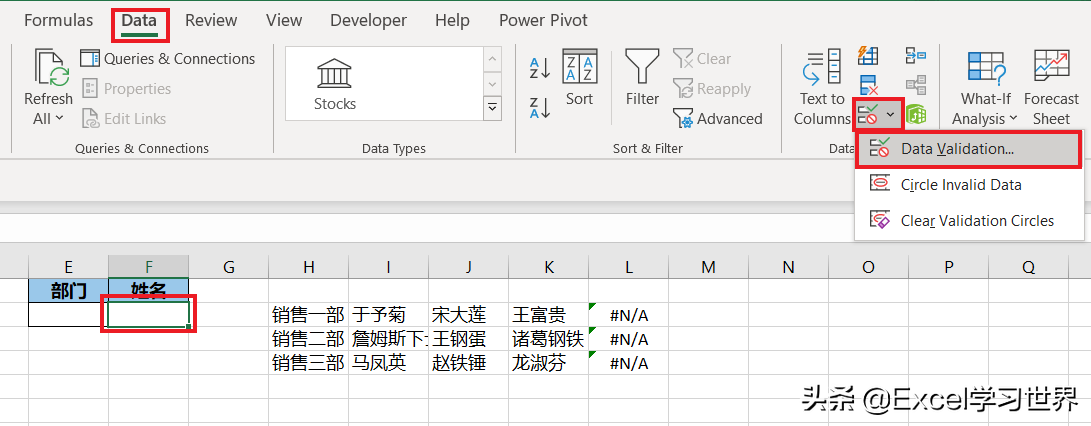This screenshot has height=426, width=1091.
Task: Launch Text to Columns wizard
Action: pos(822,88)
